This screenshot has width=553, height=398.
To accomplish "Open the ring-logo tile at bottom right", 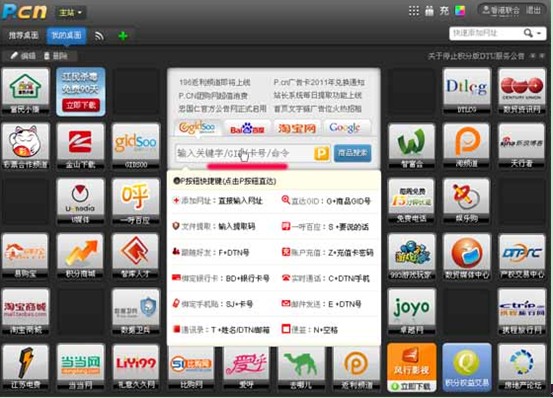I will coord(522,367).
